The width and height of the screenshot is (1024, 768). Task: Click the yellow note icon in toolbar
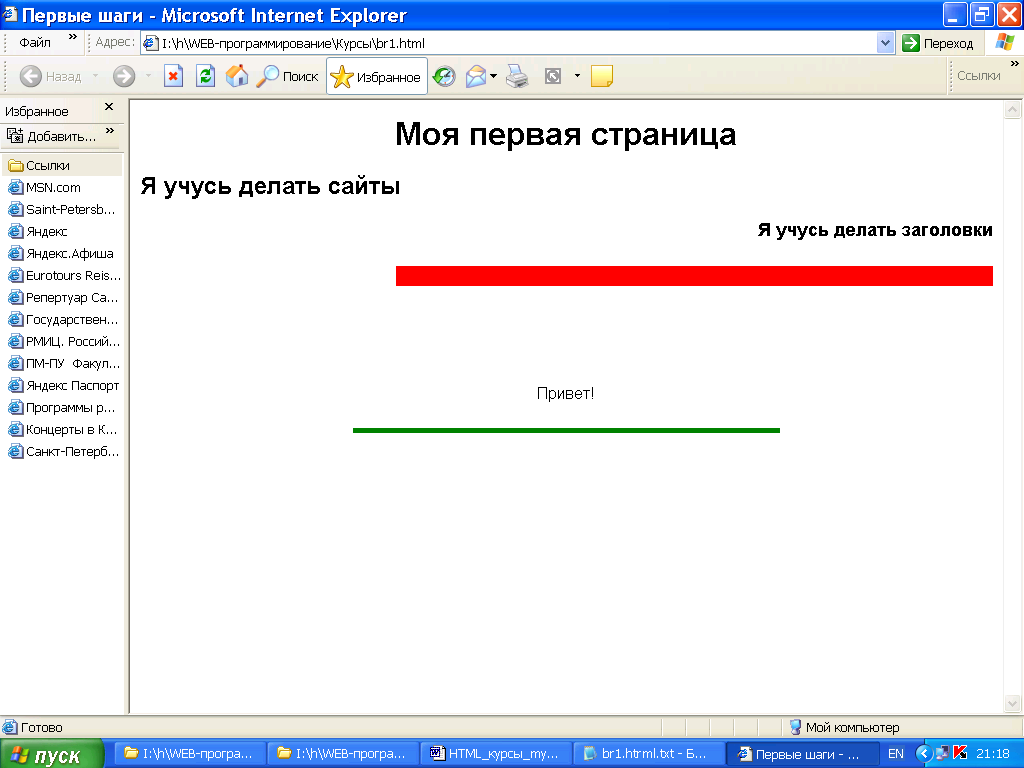(x=601, y=76)
